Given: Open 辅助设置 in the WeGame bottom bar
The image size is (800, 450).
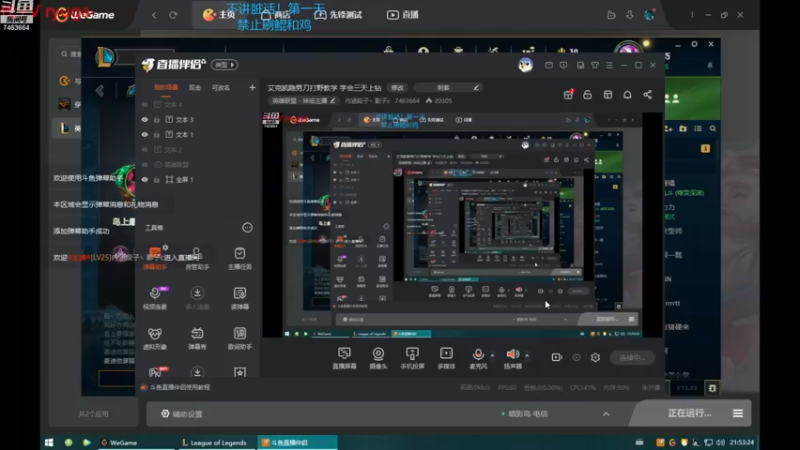Looking at the screenshot, I should pos(182,414).
